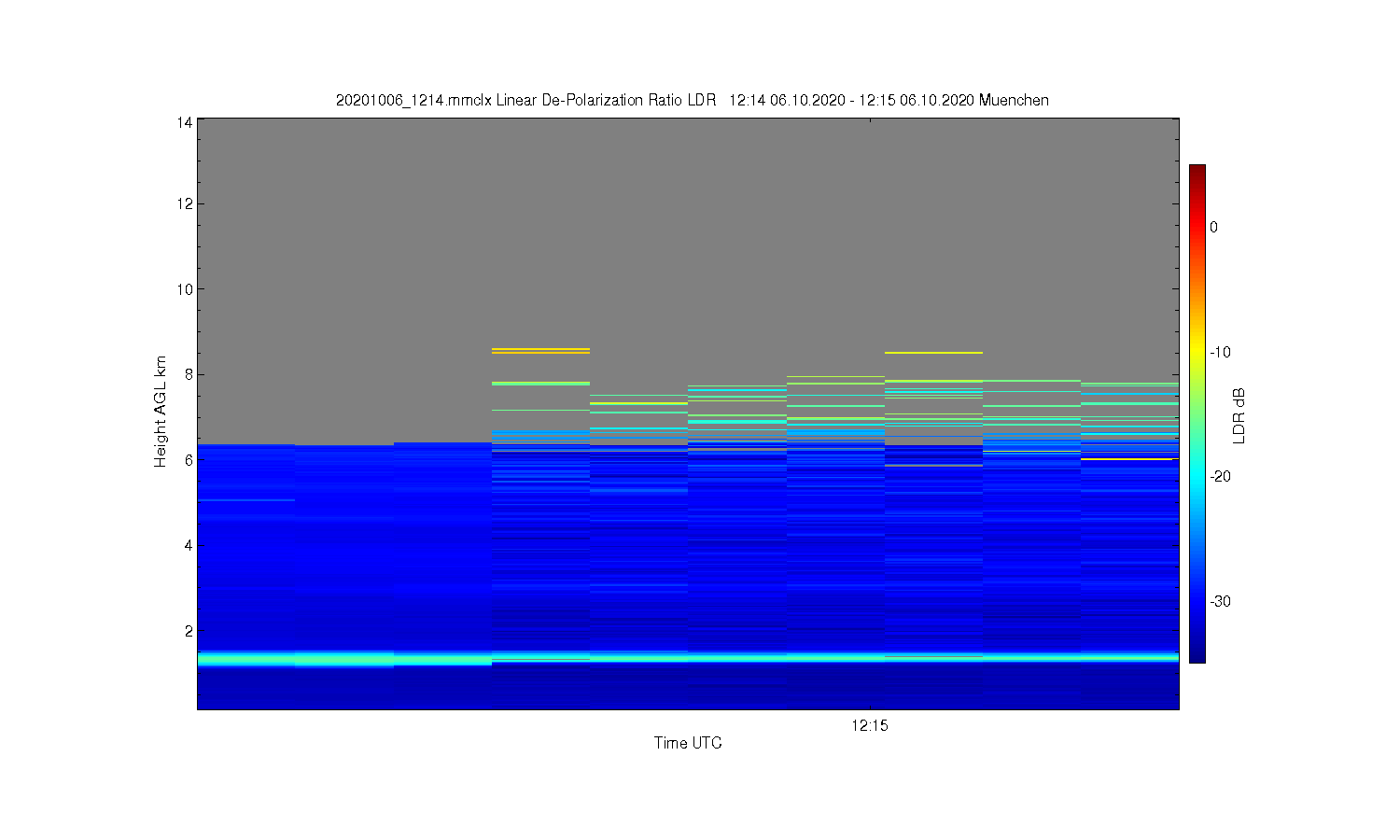Click the 14 km height tick label
1400x840 pixels.
(x=184, y=122)
